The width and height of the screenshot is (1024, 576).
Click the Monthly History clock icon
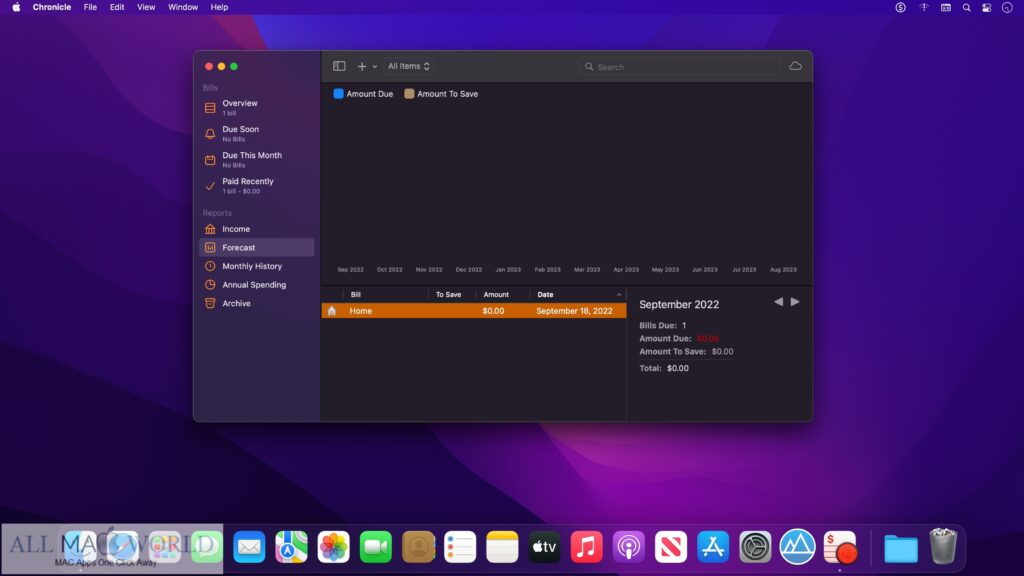pos(210,266)
